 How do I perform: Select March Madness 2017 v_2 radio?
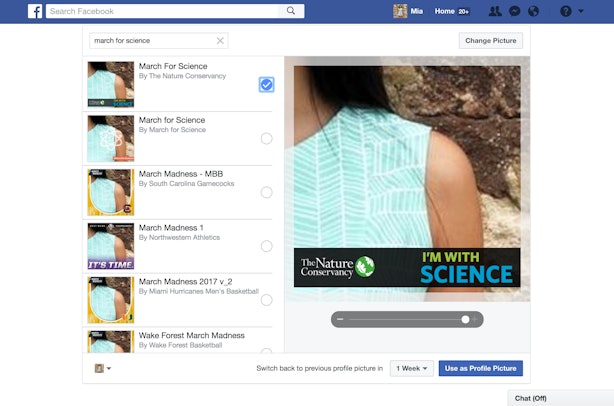[266, 300]
